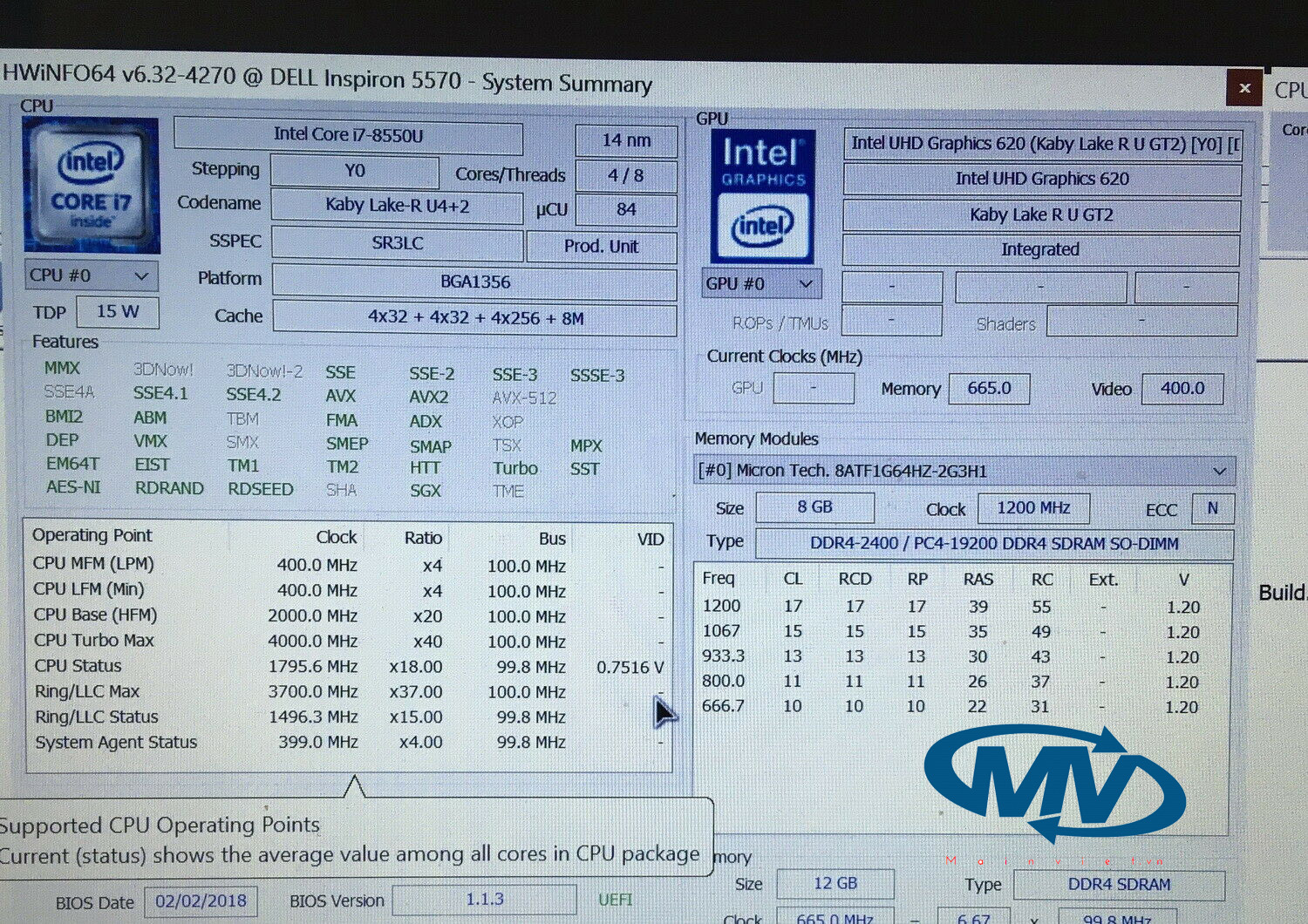Click the ECC value N field

click(x=1212, y=509)
